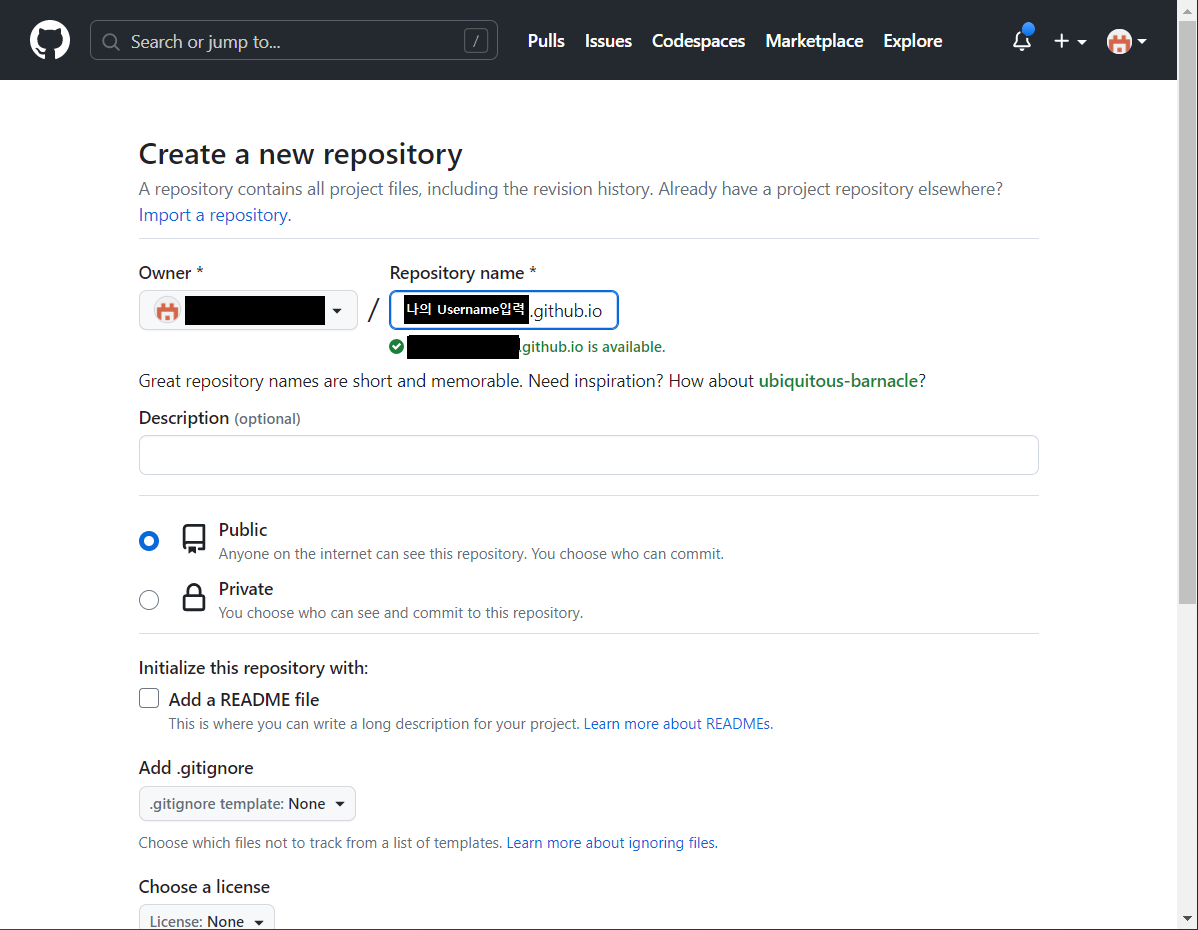Click the Private lock icon
The height and width of the screenshot is (930, 1198).
pyautogui.click(x=194, y=598)
